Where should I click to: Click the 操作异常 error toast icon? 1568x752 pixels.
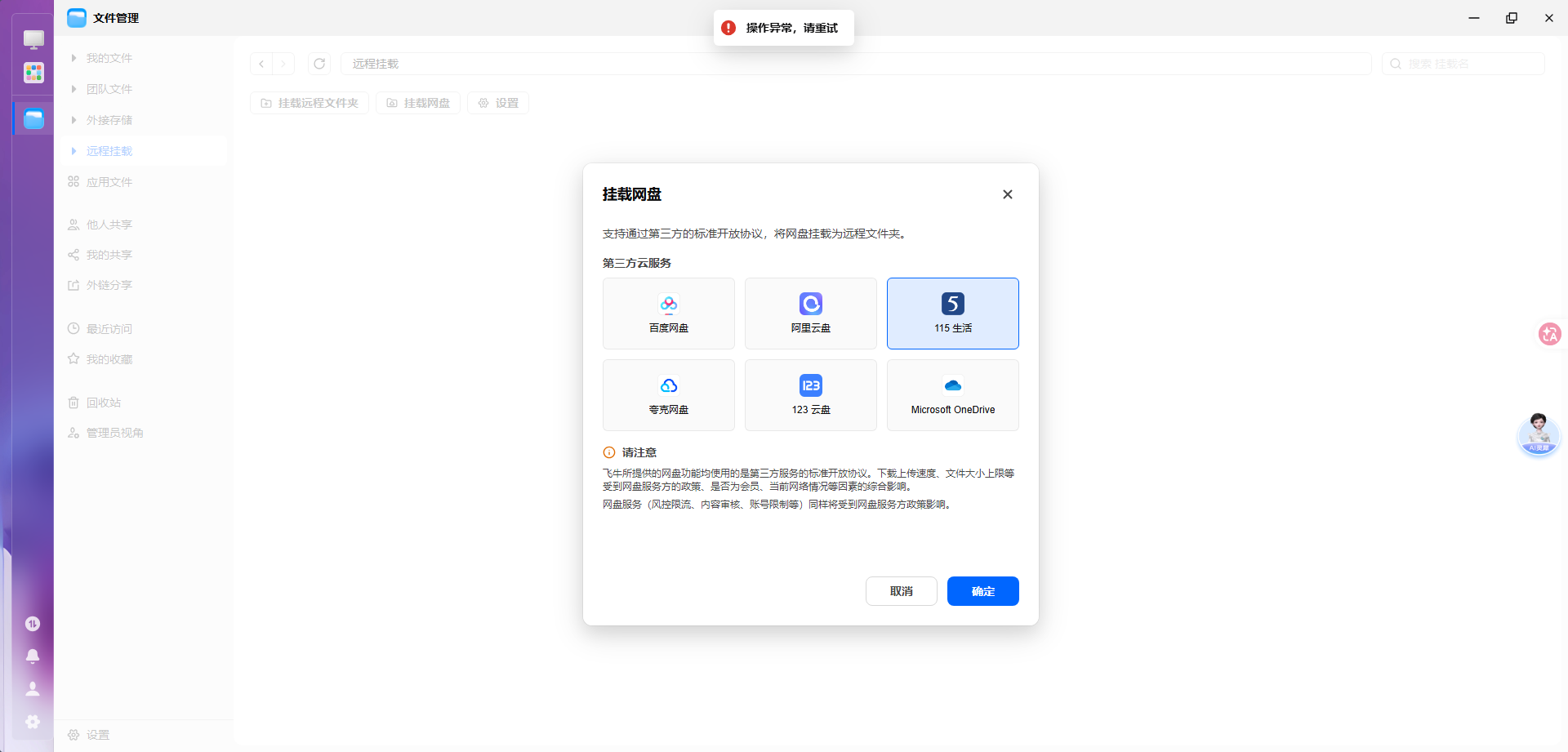pos(728,28)
